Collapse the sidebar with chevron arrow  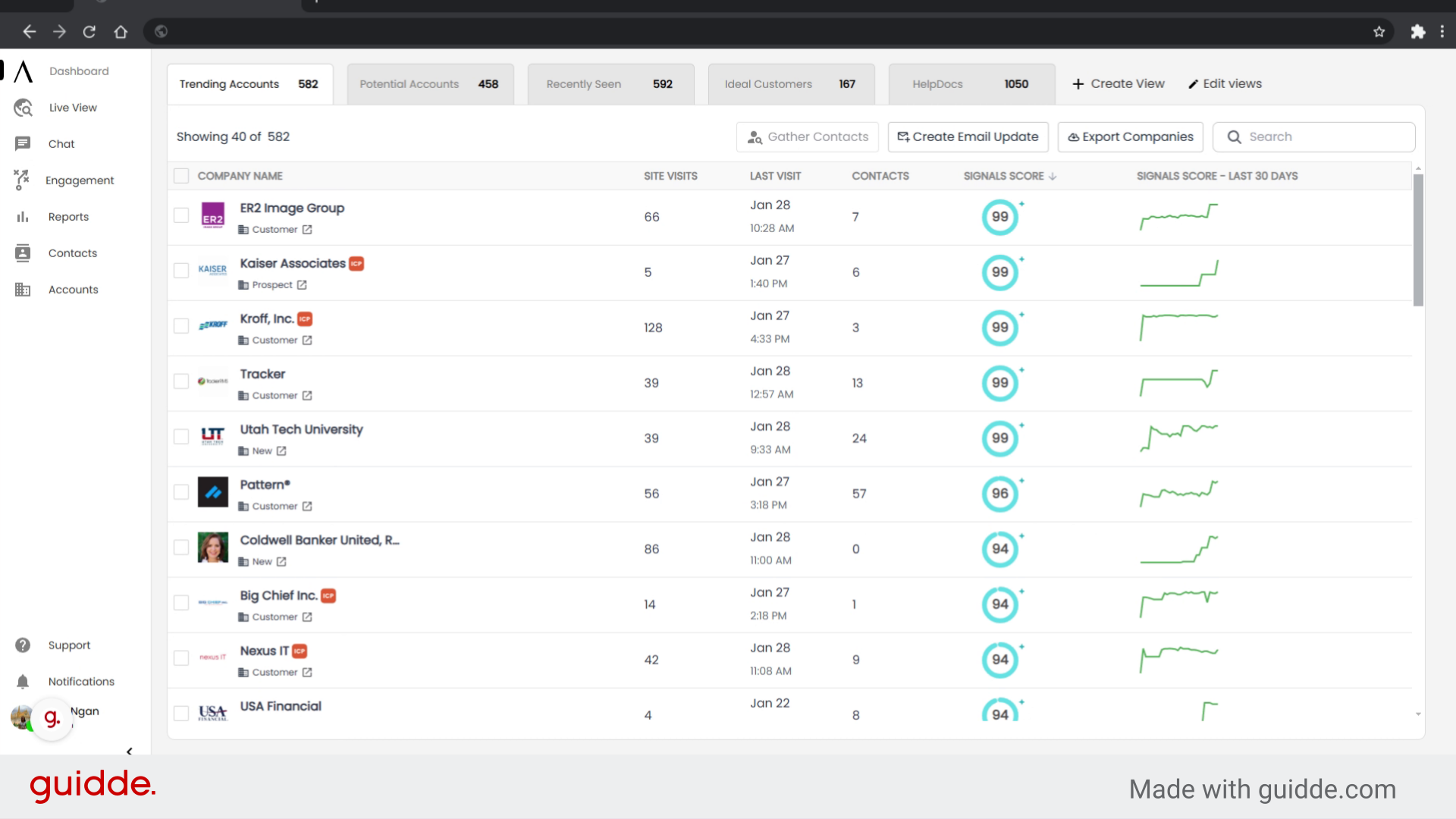click(x=129, y=752)
